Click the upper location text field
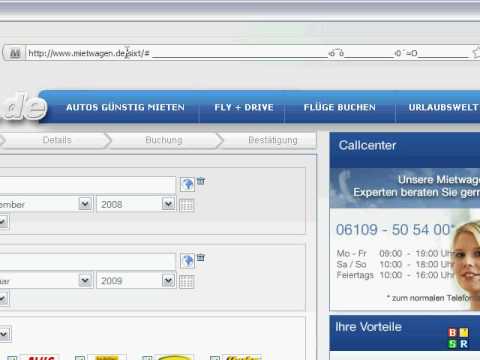The height and width of the screenshot is (360, 480). (87, 184)
